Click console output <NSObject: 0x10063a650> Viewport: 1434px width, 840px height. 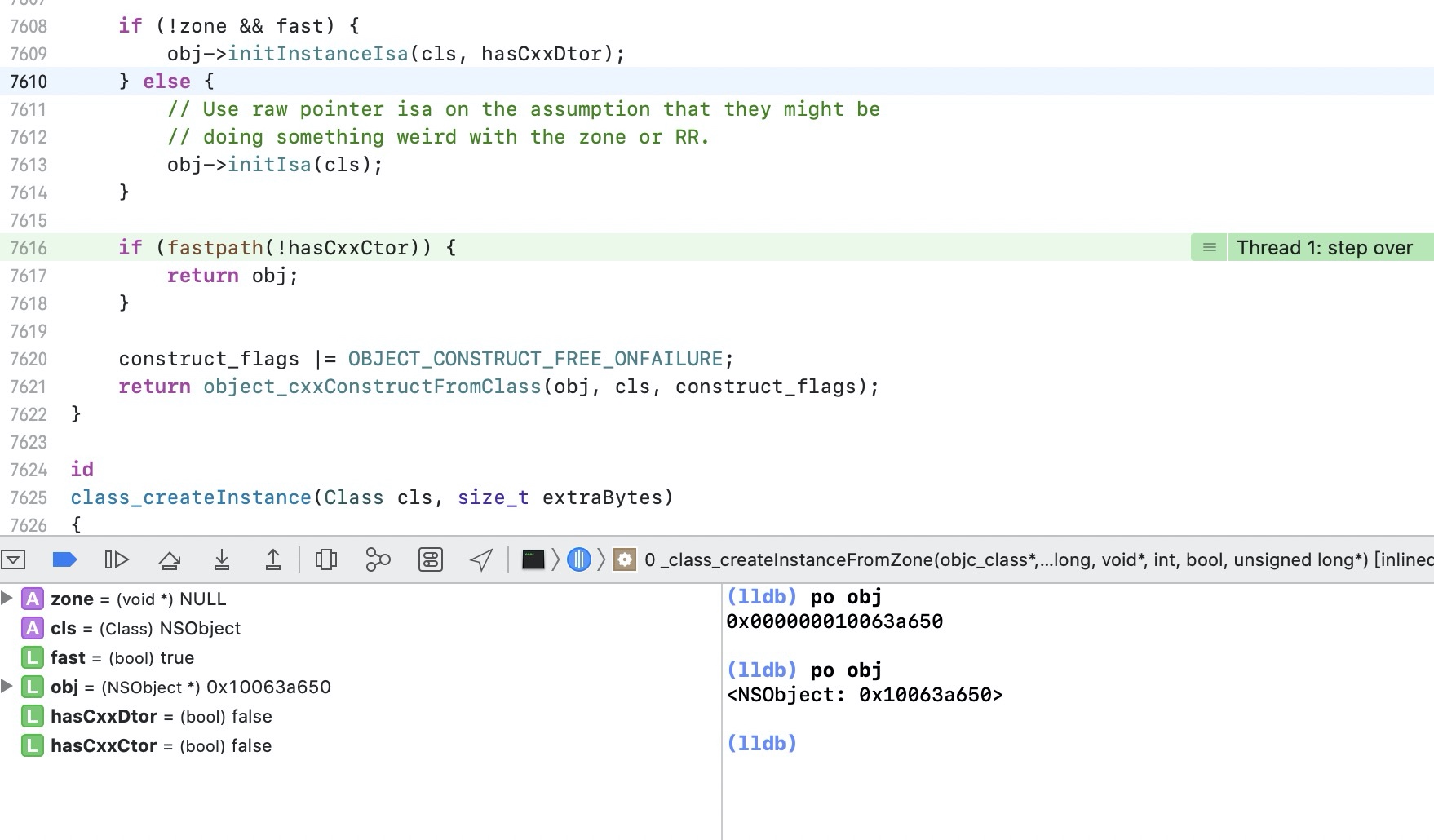(x=865, y=695)
